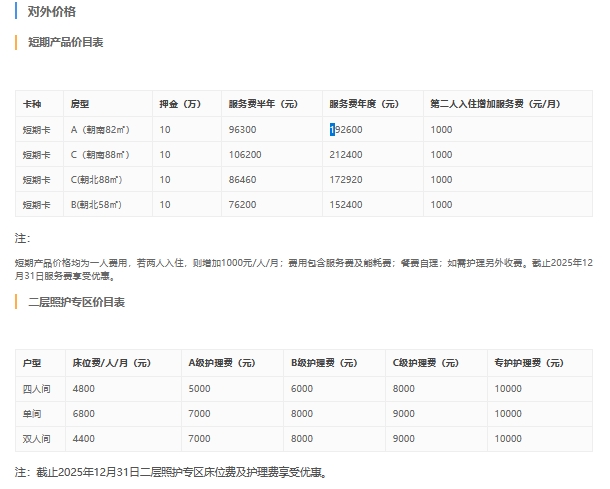Viewport: 610px width, 489px height.
Task: Click the 短期卡 cell in the A（朝南82㎡） row
Action: coord(37,130)
